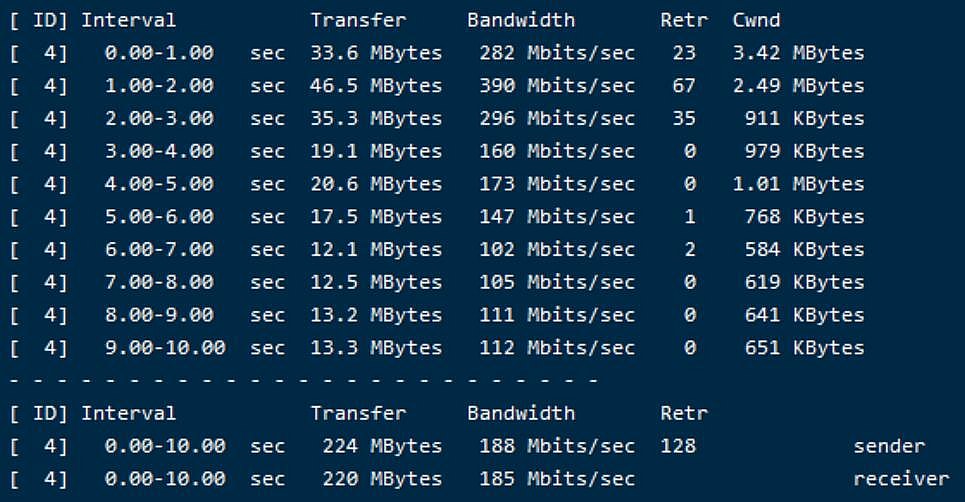Click the 3.42 MBytes Cwnd value

pos(798,53)
